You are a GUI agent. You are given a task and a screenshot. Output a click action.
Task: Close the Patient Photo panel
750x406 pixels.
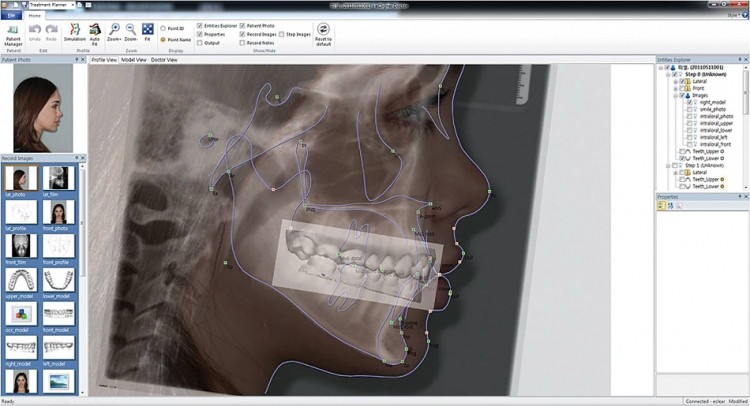pos(83,60)
